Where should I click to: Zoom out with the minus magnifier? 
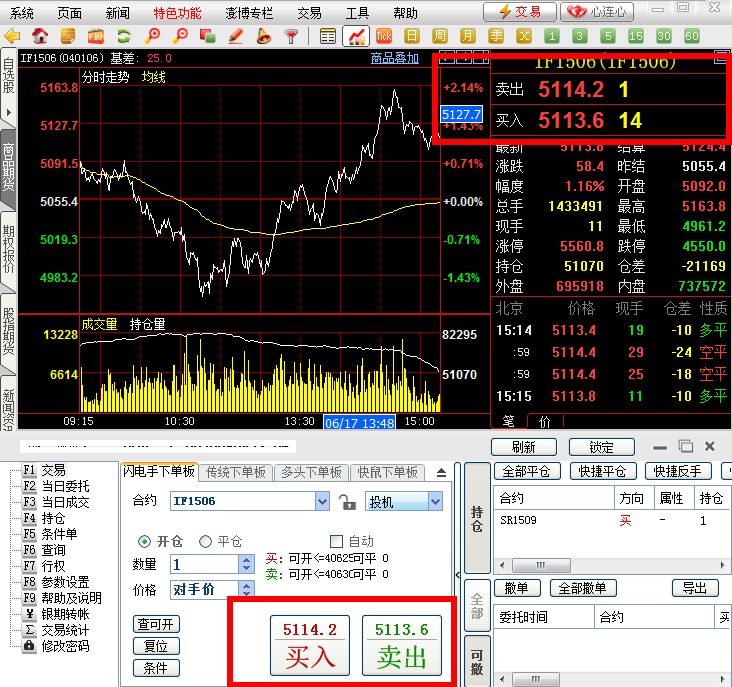[x=180, y=36]
